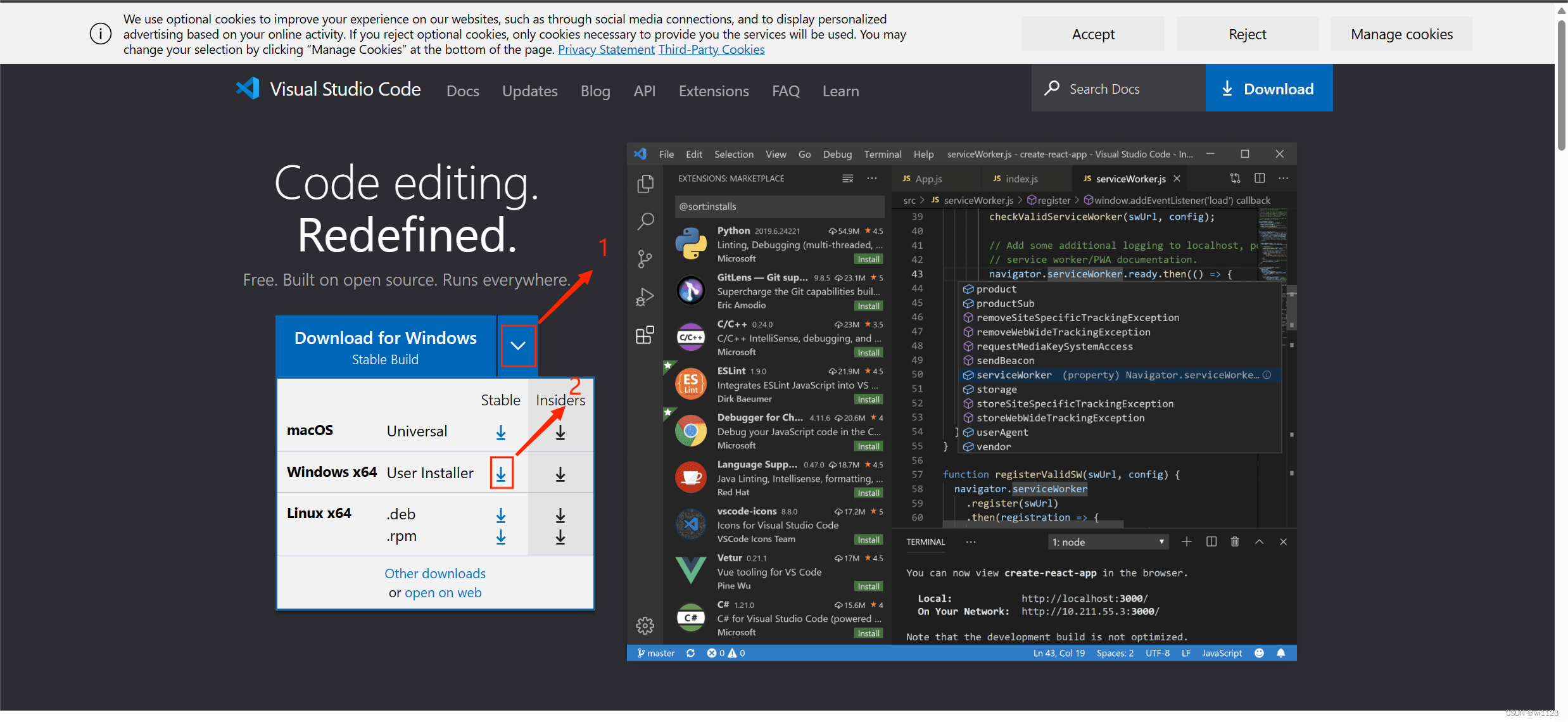The width and height of the screenshot is (1568, 722).
Task: Download Windows x64 stable user installer
Action: click(x=501, y=474)
